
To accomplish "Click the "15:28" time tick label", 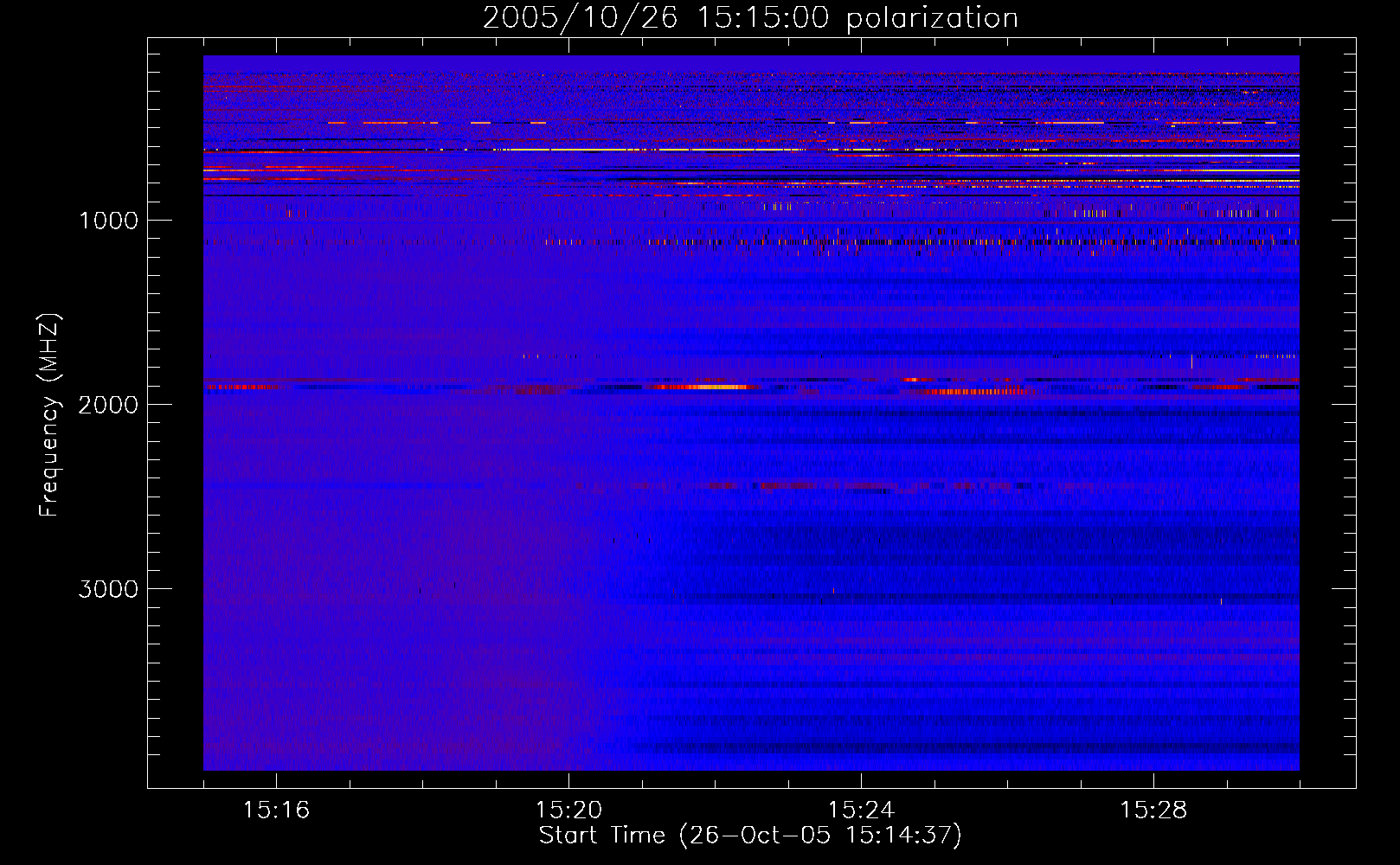I will (1153, 811).
